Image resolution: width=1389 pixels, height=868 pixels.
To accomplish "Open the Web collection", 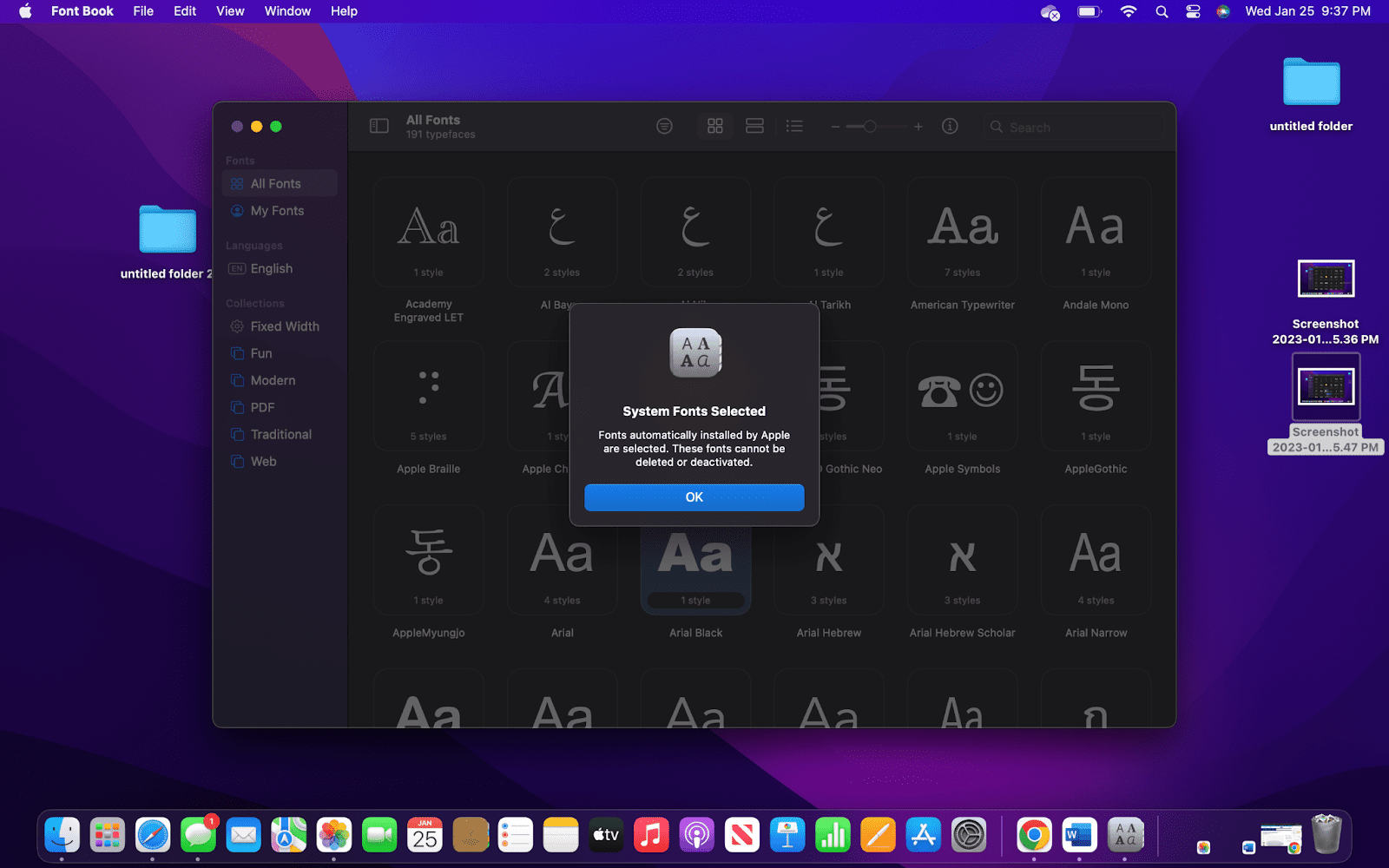I will (280, 461).
